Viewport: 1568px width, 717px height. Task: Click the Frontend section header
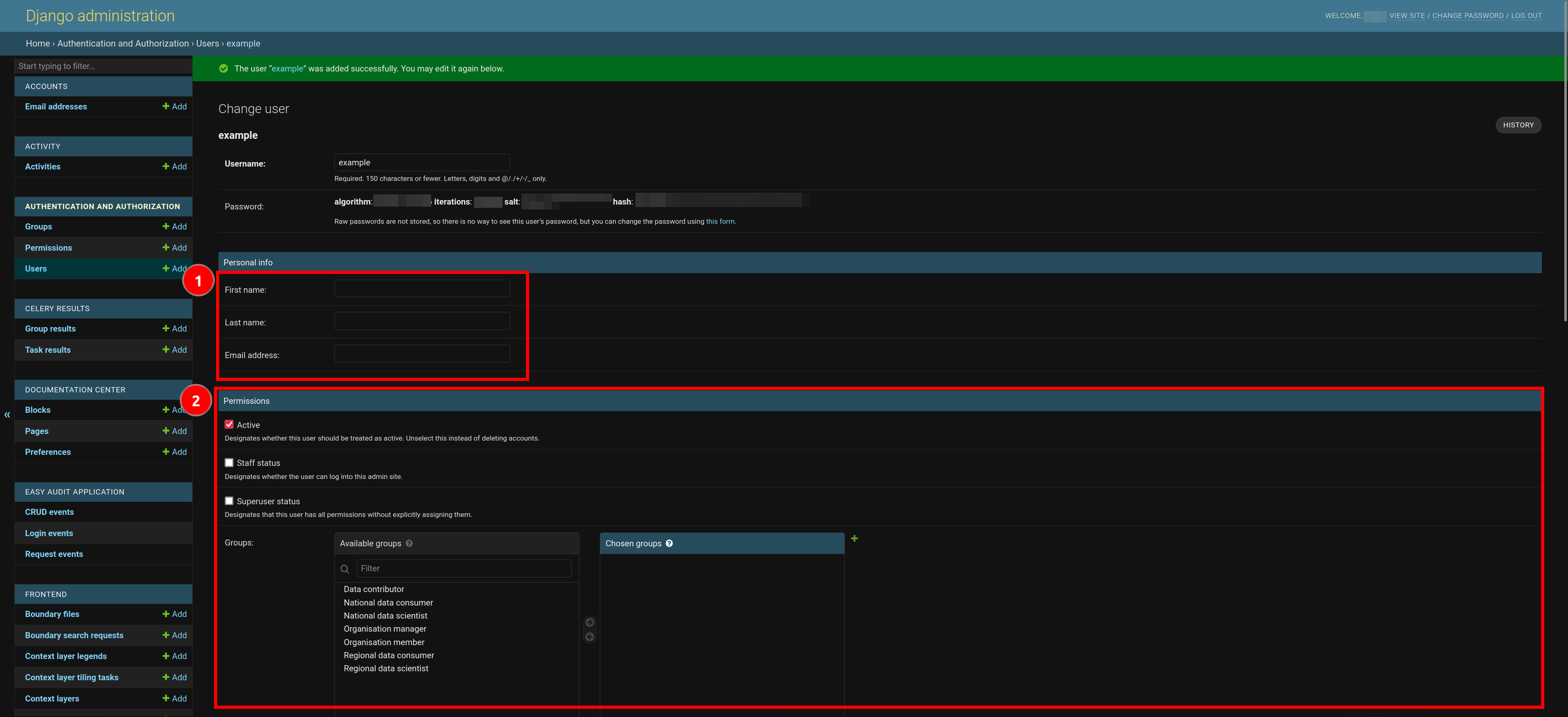pos(103,594)
